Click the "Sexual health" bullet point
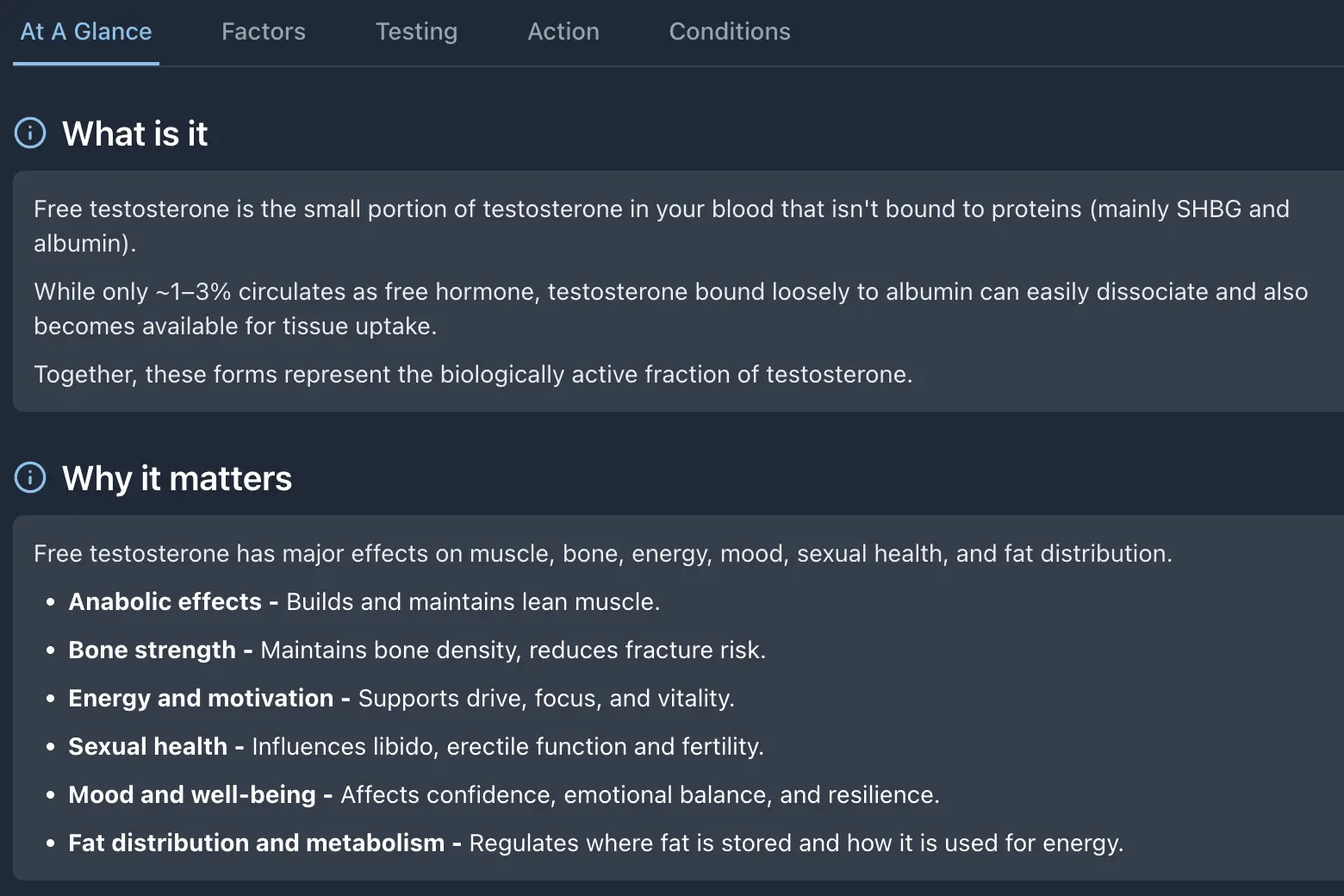This screenshot has height=896, width=1344. pyautogui.click(x=415, y=746)
